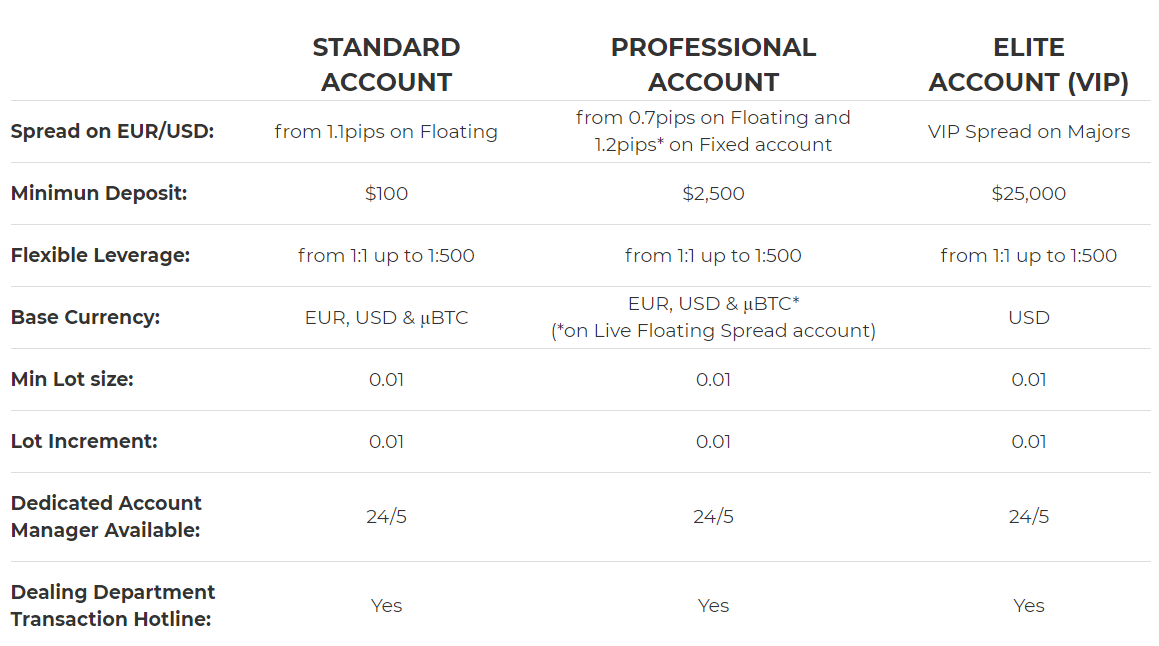Viewport: 1159px width, 646px height.
Task: Click the Base Currency row label
Action: tap(85, 317)
